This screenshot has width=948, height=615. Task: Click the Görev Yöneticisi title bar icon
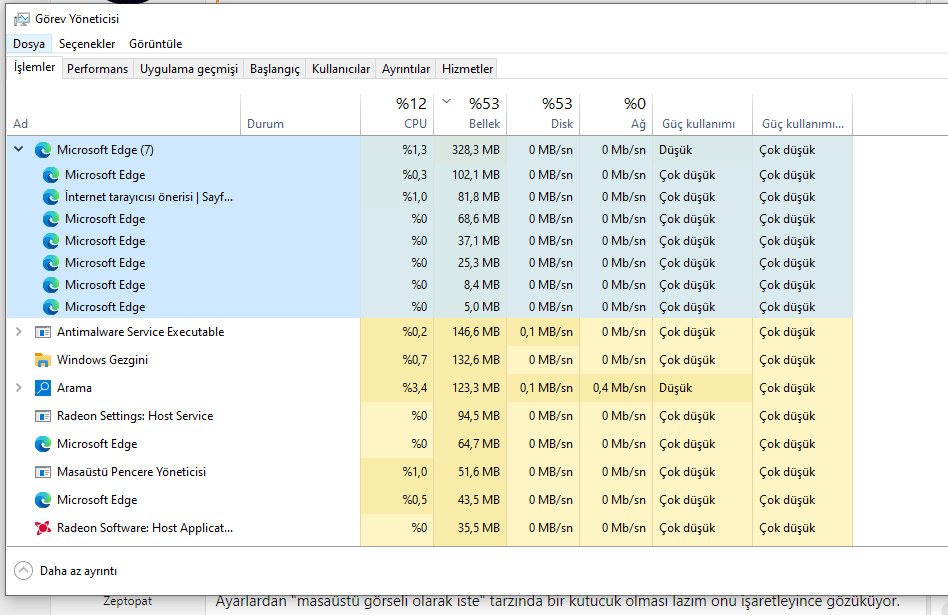click(20, 18)
